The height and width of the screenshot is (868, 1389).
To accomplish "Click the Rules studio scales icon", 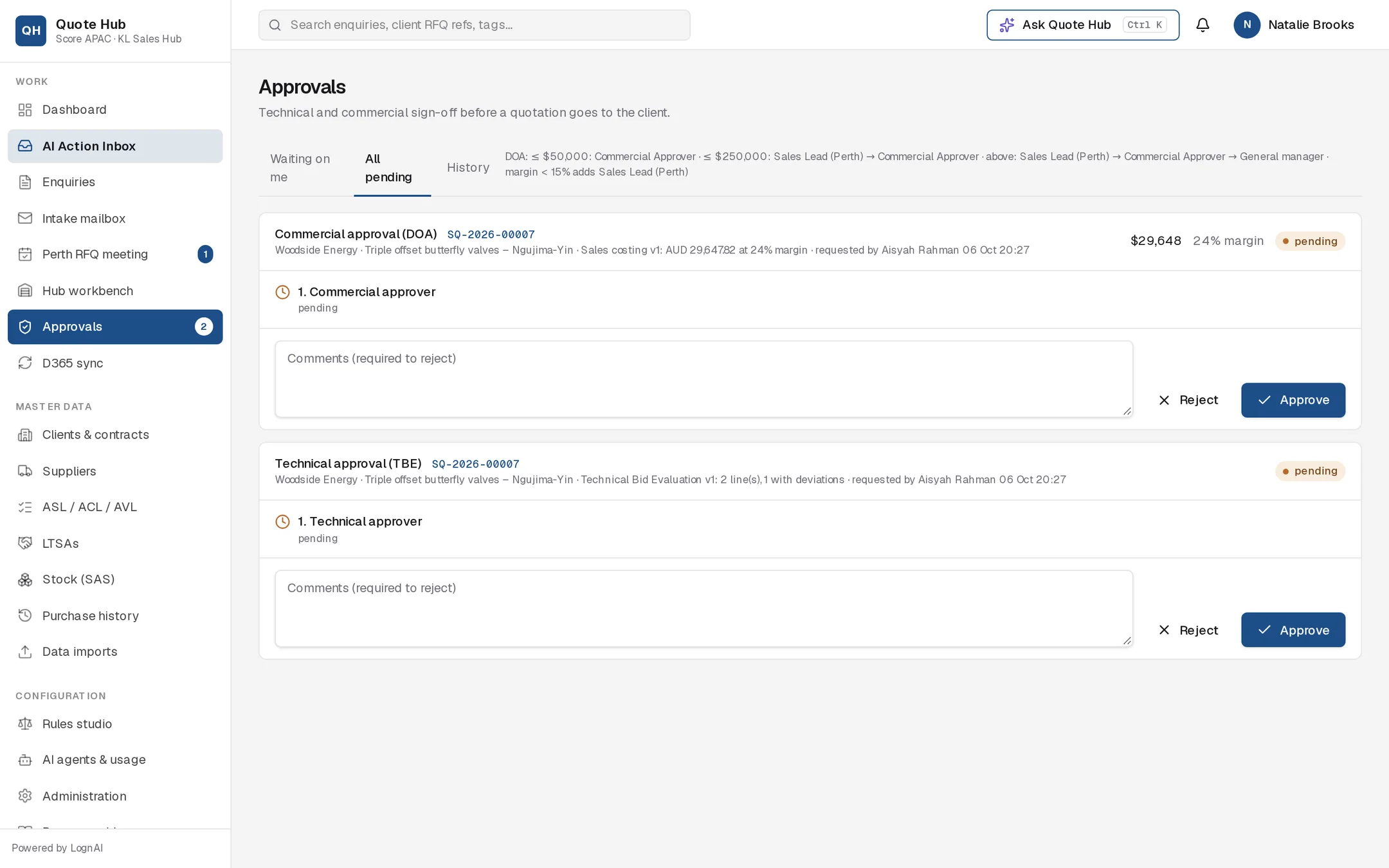I will tap(25, 724).
